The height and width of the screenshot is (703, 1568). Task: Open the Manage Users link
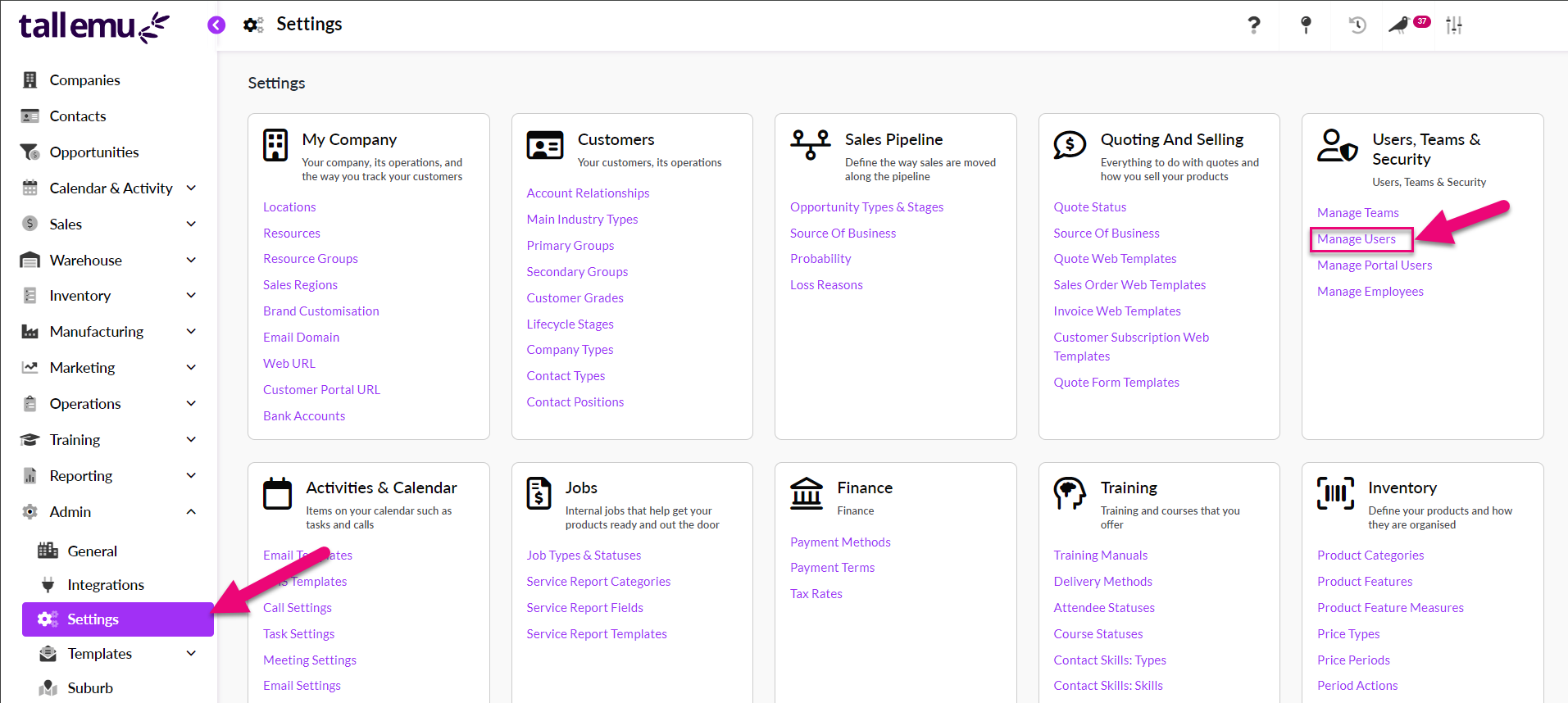[x=1357, y=238]
